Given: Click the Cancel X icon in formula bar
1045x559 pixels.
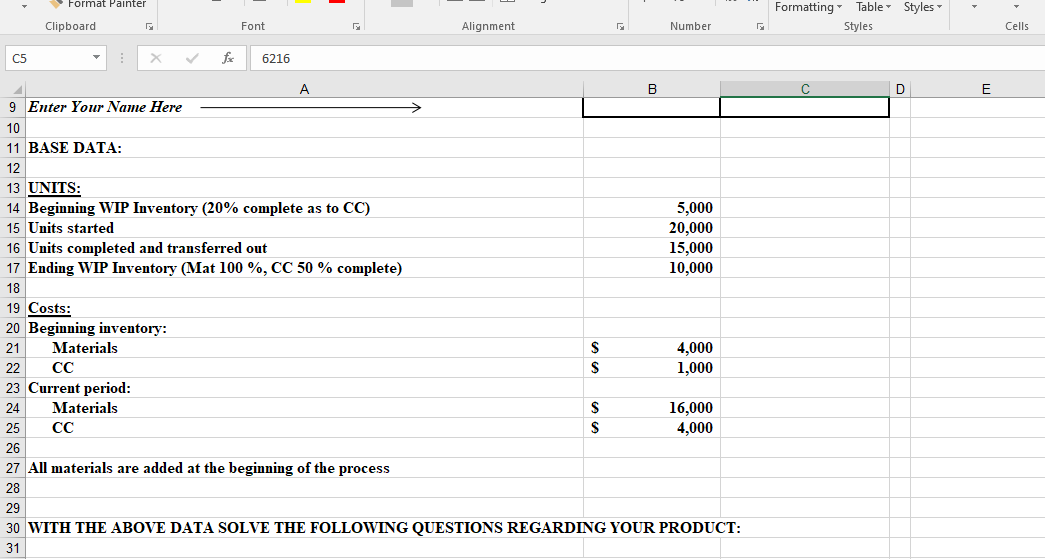Looking at the screenshot, I should (x=155, y=59).
